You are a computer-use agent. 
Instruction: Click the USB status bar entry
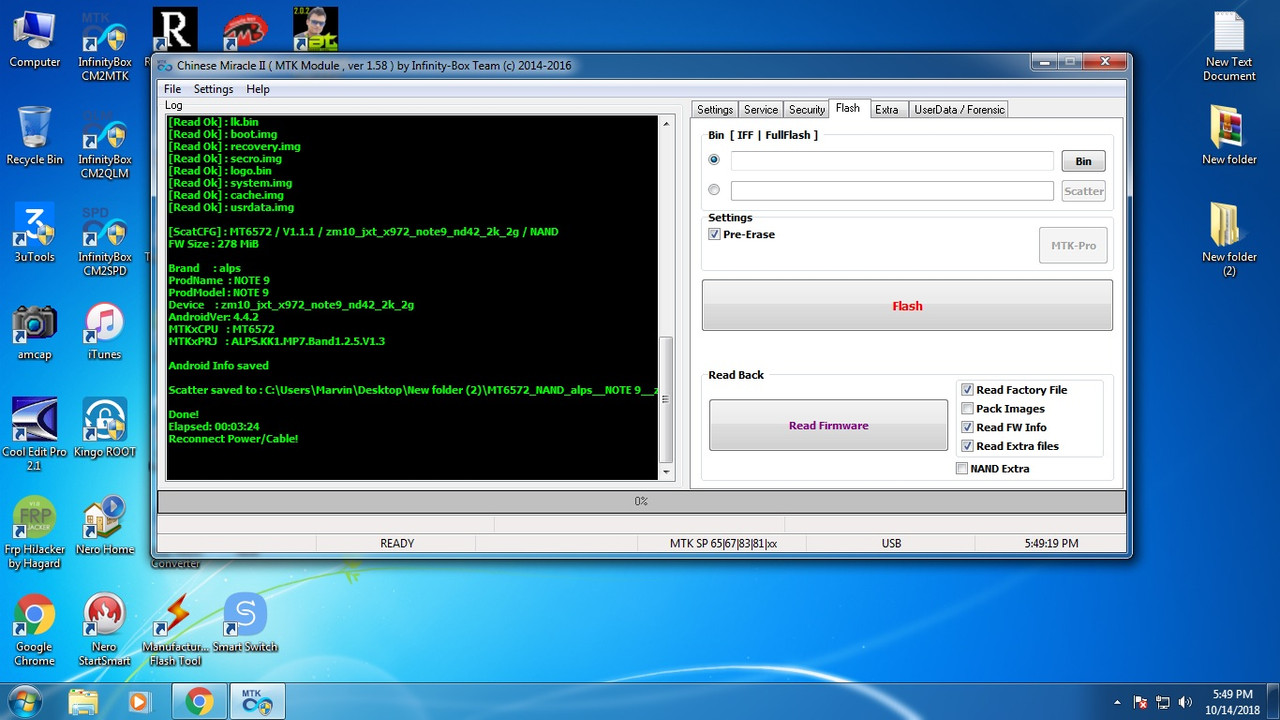pos(891,543)
